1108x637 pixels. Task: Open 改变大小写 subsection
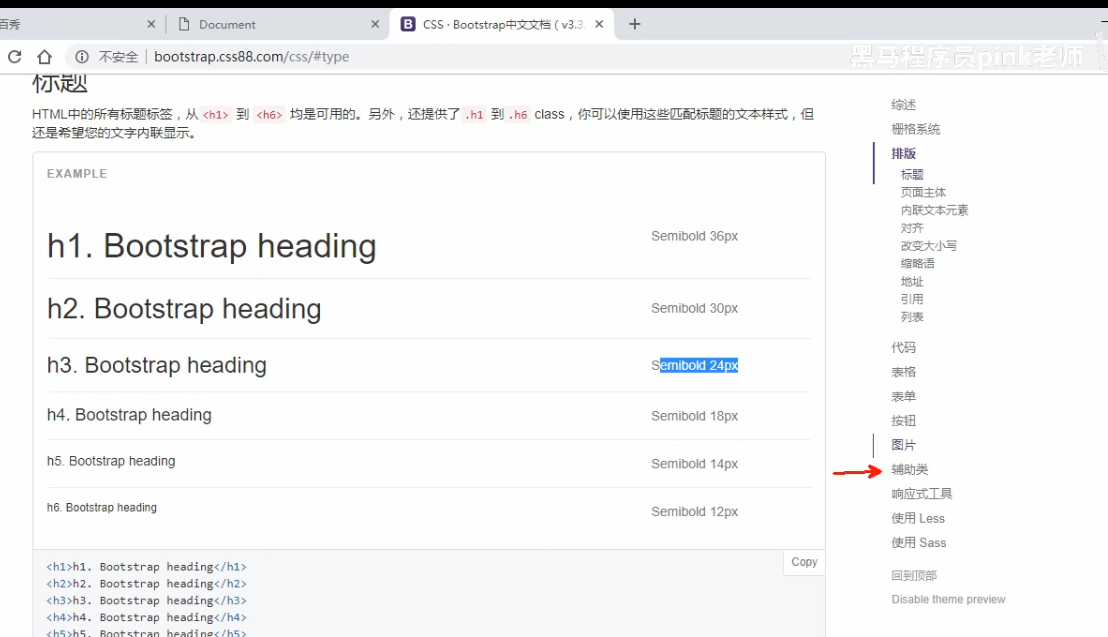pos(929,245)
